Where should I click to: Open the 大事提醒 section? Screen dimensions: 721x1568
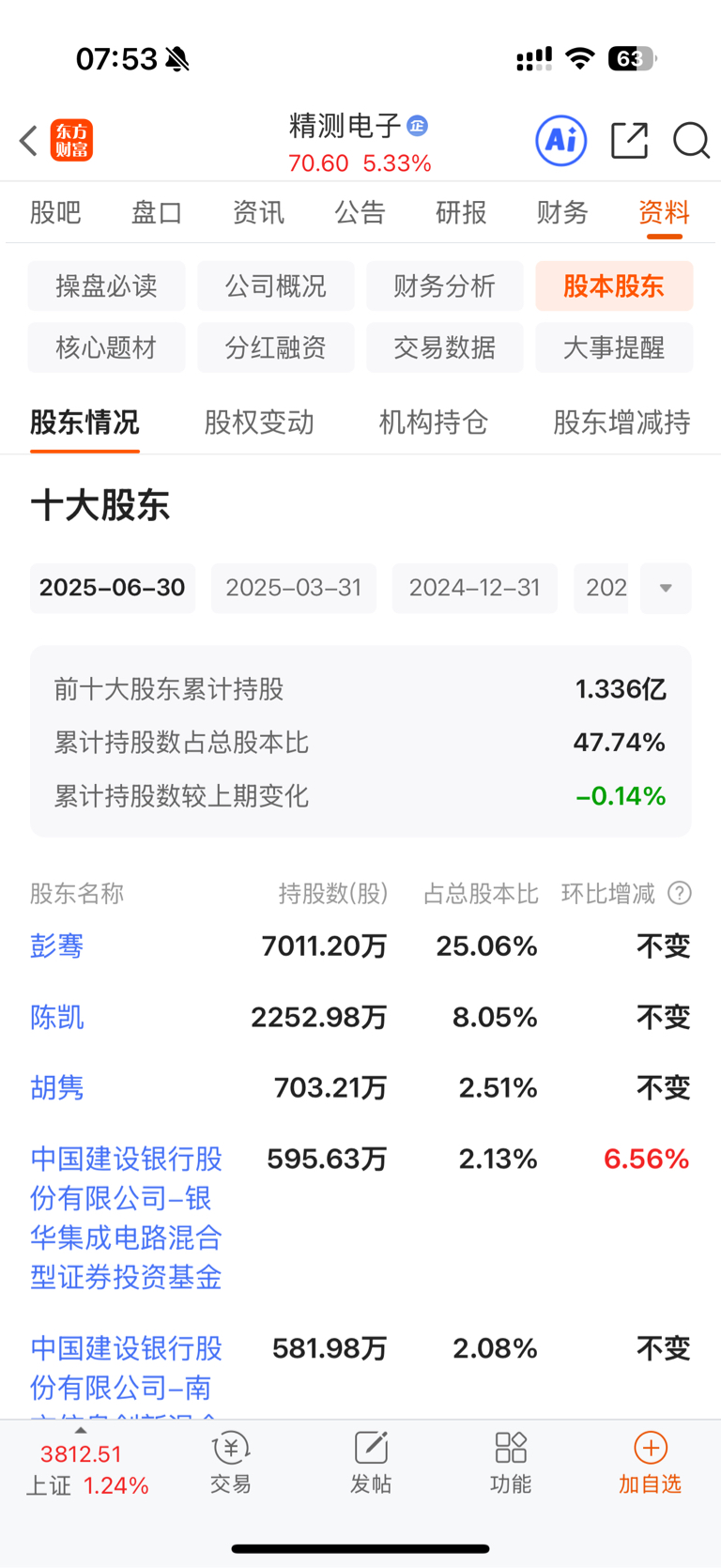tap(614, 347)
